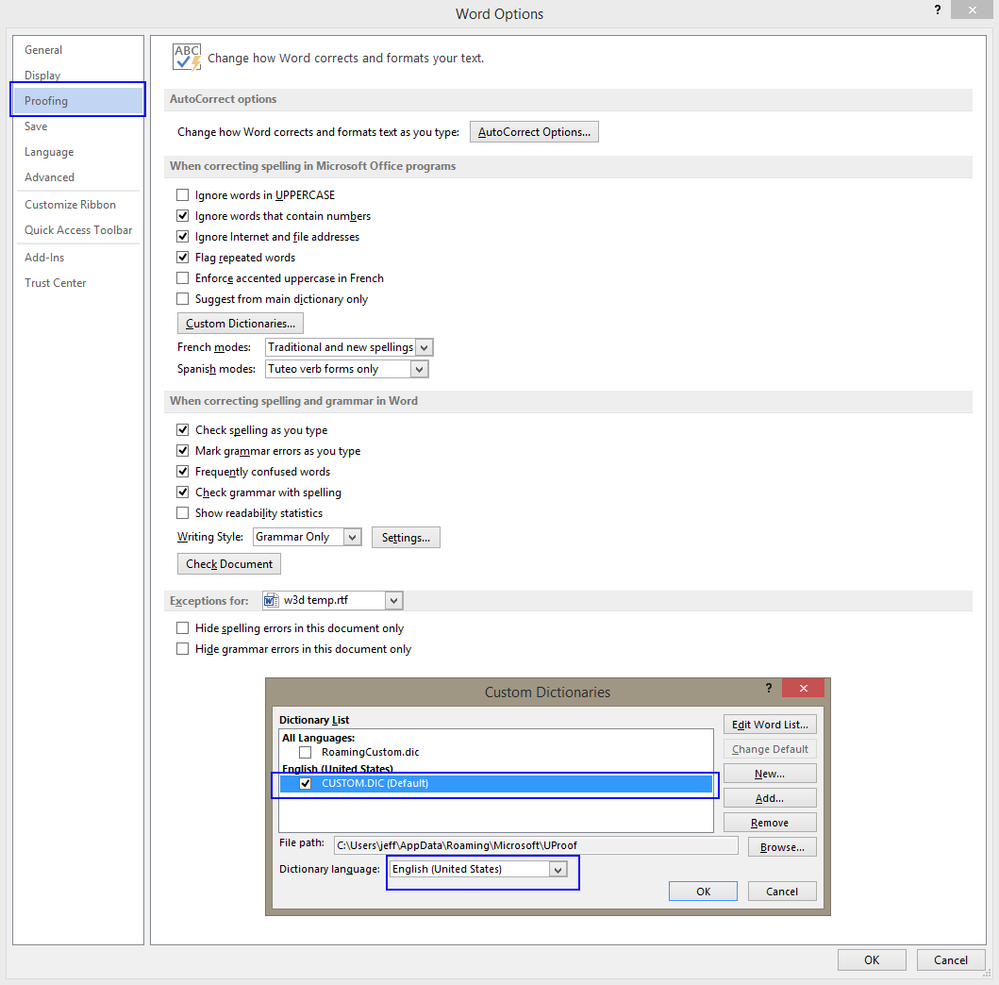999x985 pixels.
Task: Open the Writing Style dropdown
Action: [352, 537]
